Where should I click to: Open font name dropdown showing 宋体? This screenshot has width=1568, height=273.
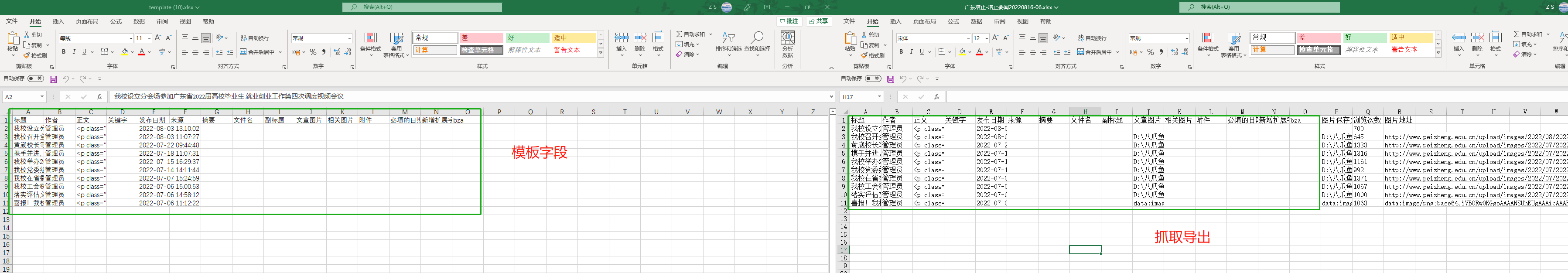[x=968, y=38]
